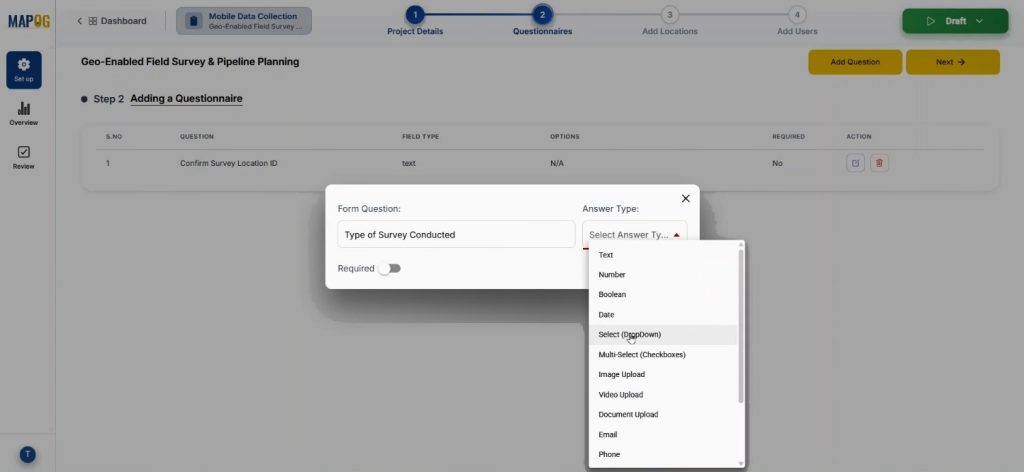Collapse the Select Answer Type dropdown
Image resolution: width=1024 pixels, height=472 pixels.
point(677,235)
